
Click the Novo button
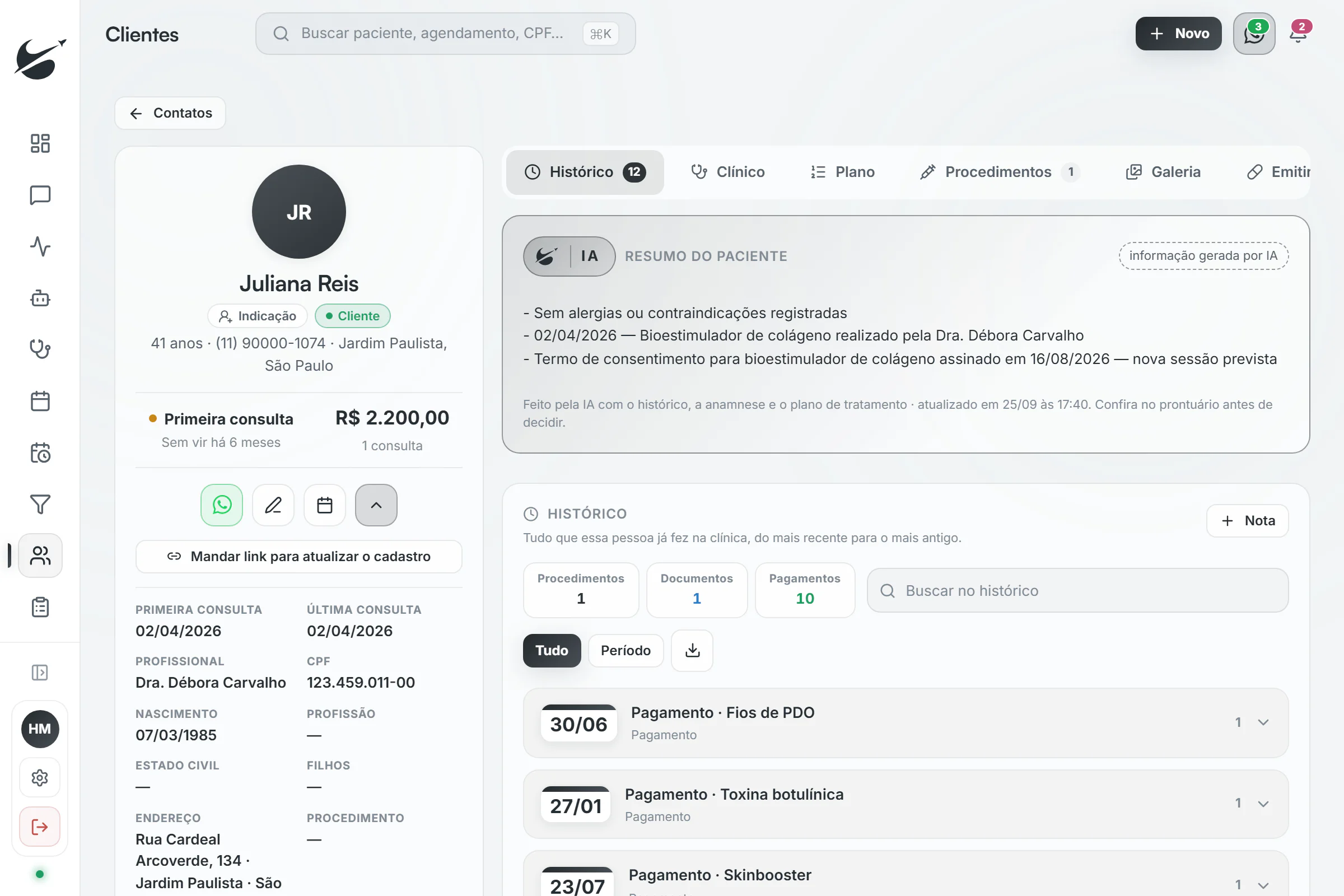pos(1178,34)
